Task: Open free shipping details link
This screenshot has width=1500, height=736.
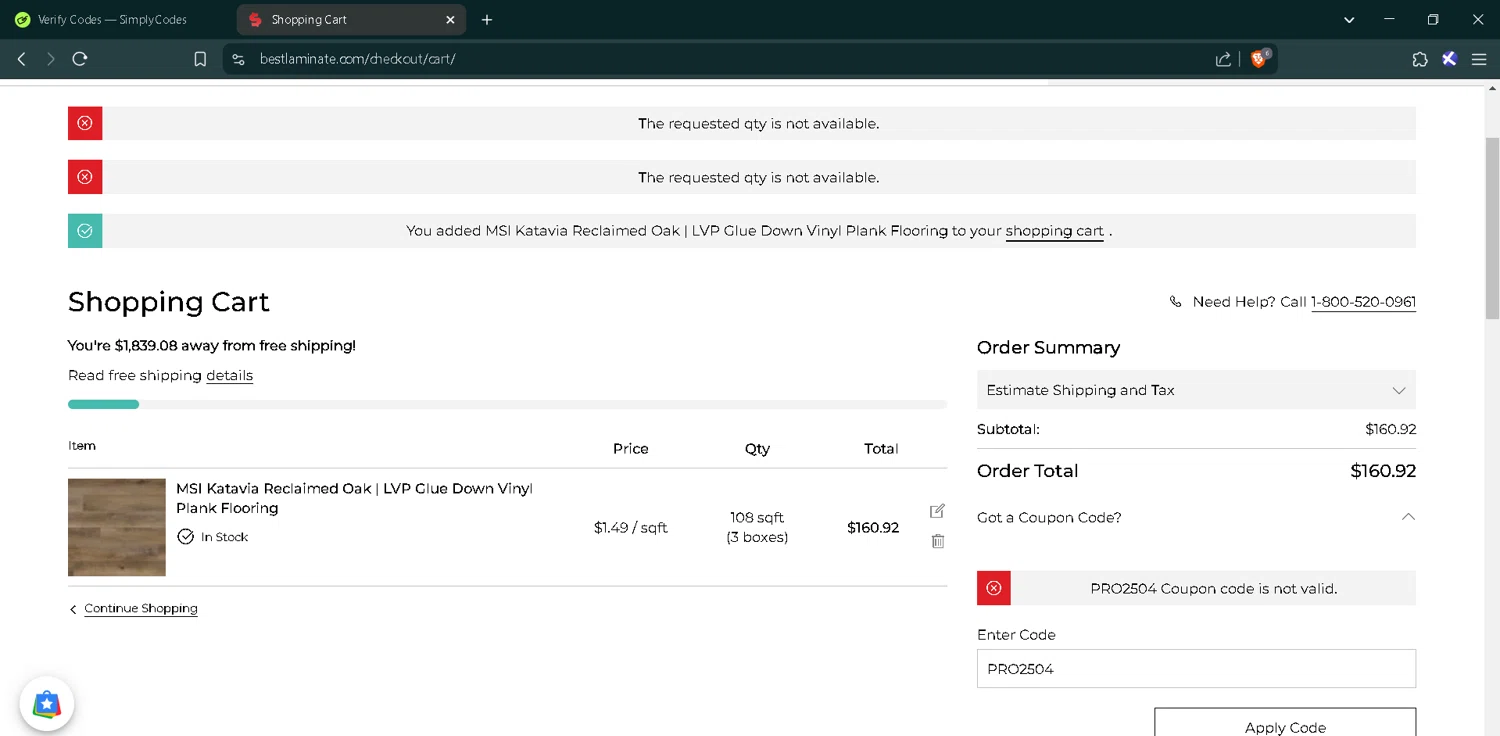Action: pyautogui.click(x=229, y=376)
